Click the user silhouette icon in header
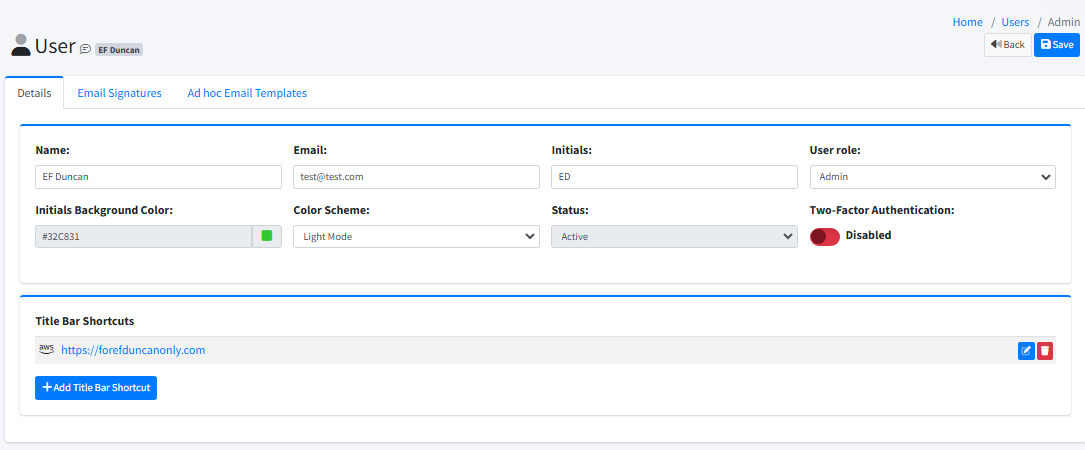Screen dimensions: 1085x450 (x=20, y=45)
